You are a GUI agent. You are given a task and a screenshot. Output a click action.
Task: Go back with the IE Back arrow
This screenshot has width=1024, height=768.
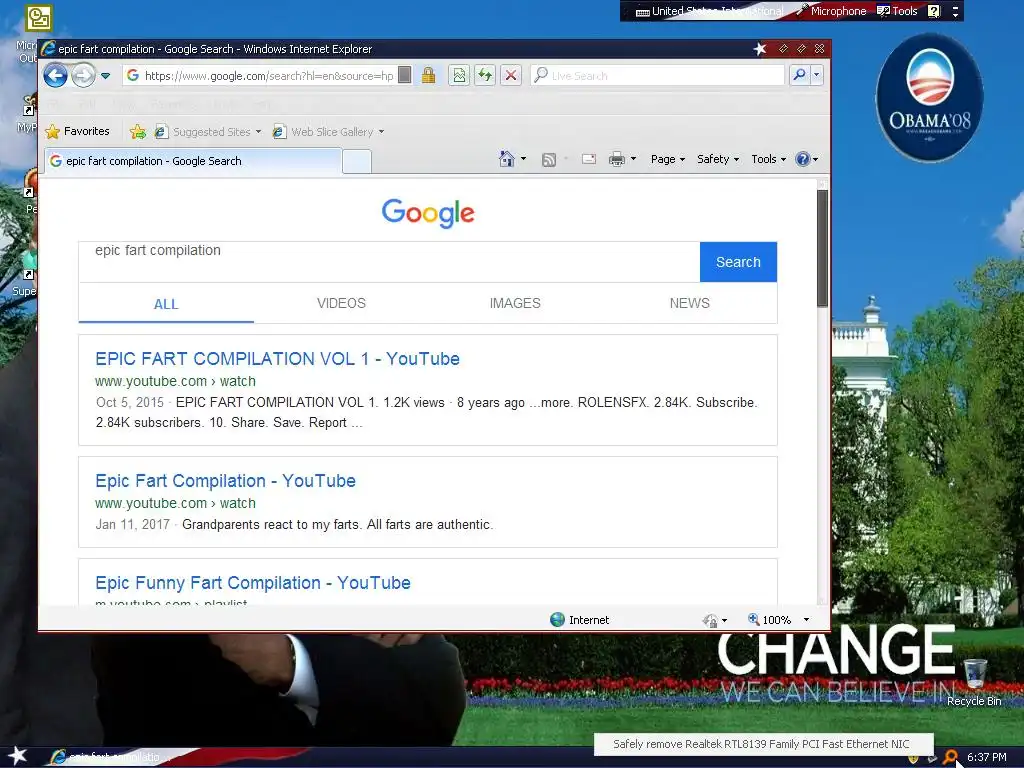click(56, 76)
